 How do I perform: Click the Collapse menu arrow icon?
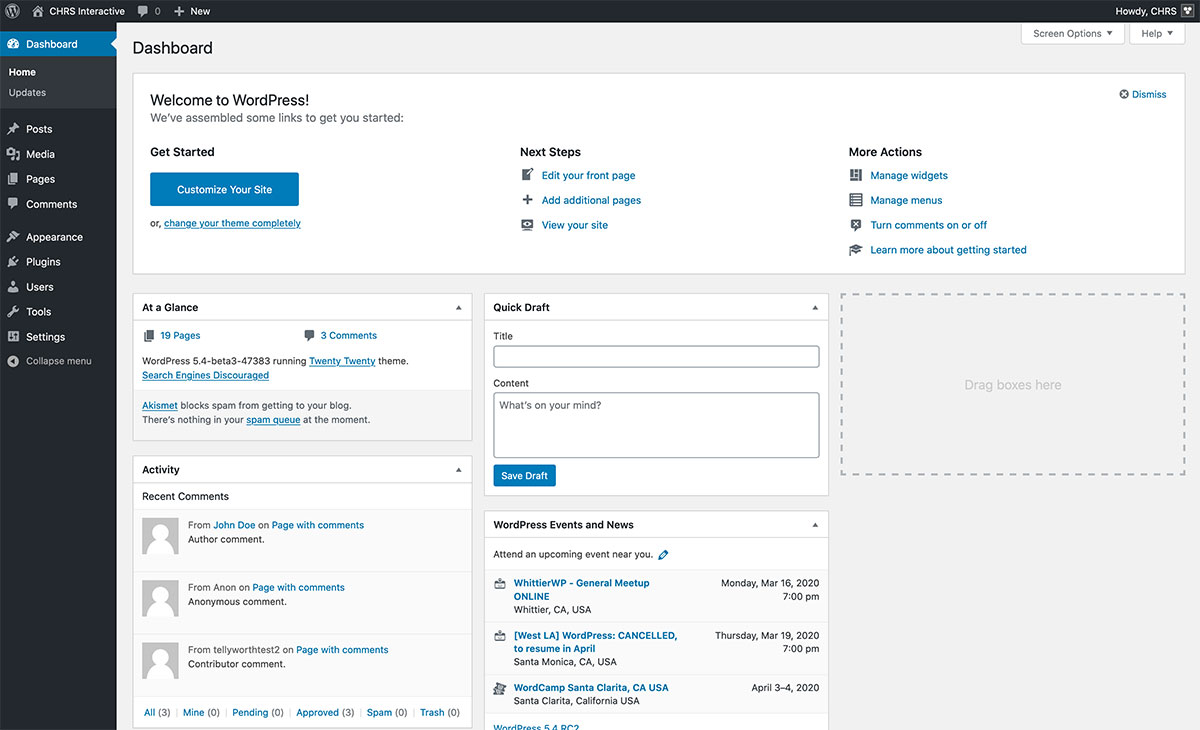pyautogui.click(x=13, y=361)
